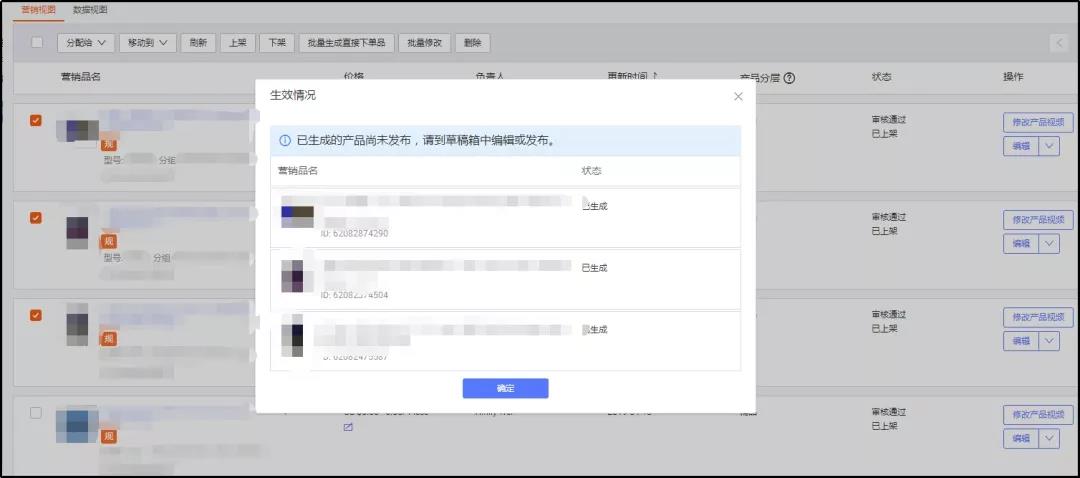Click the 审核通过 status of the first row

click(889, 120)
